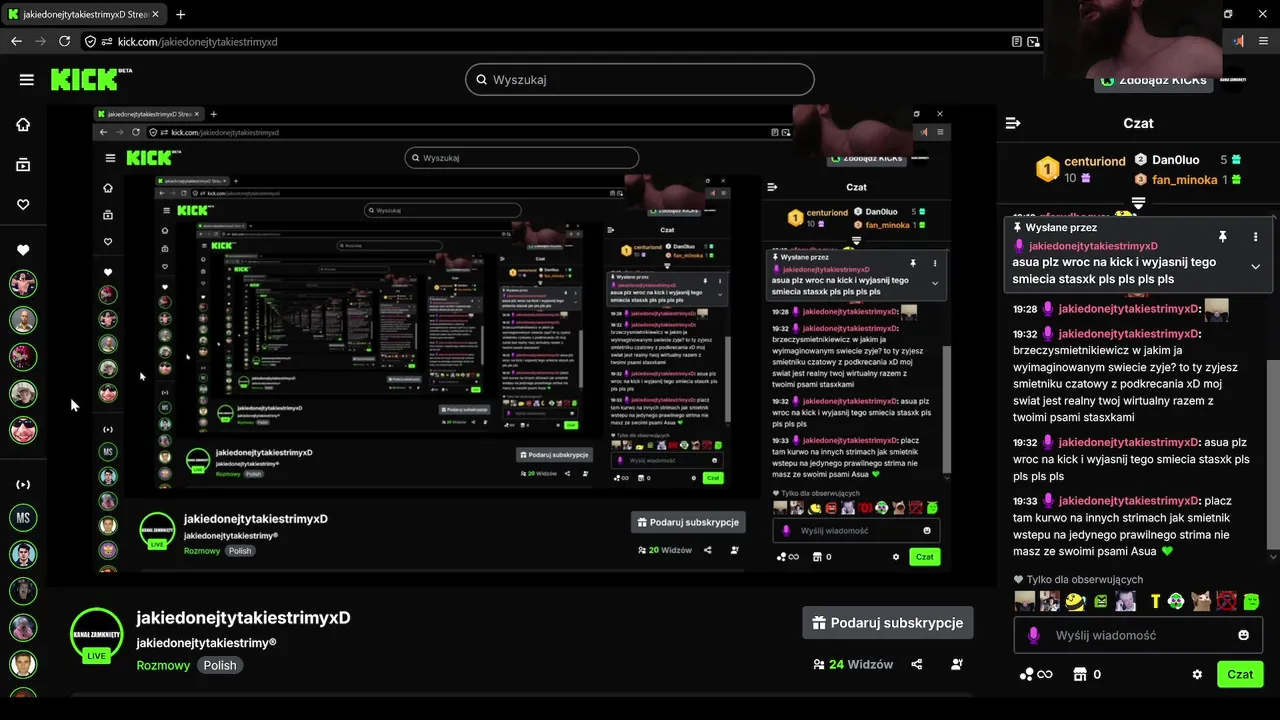Click the filled heart icon in sidebar

(23, 250)
